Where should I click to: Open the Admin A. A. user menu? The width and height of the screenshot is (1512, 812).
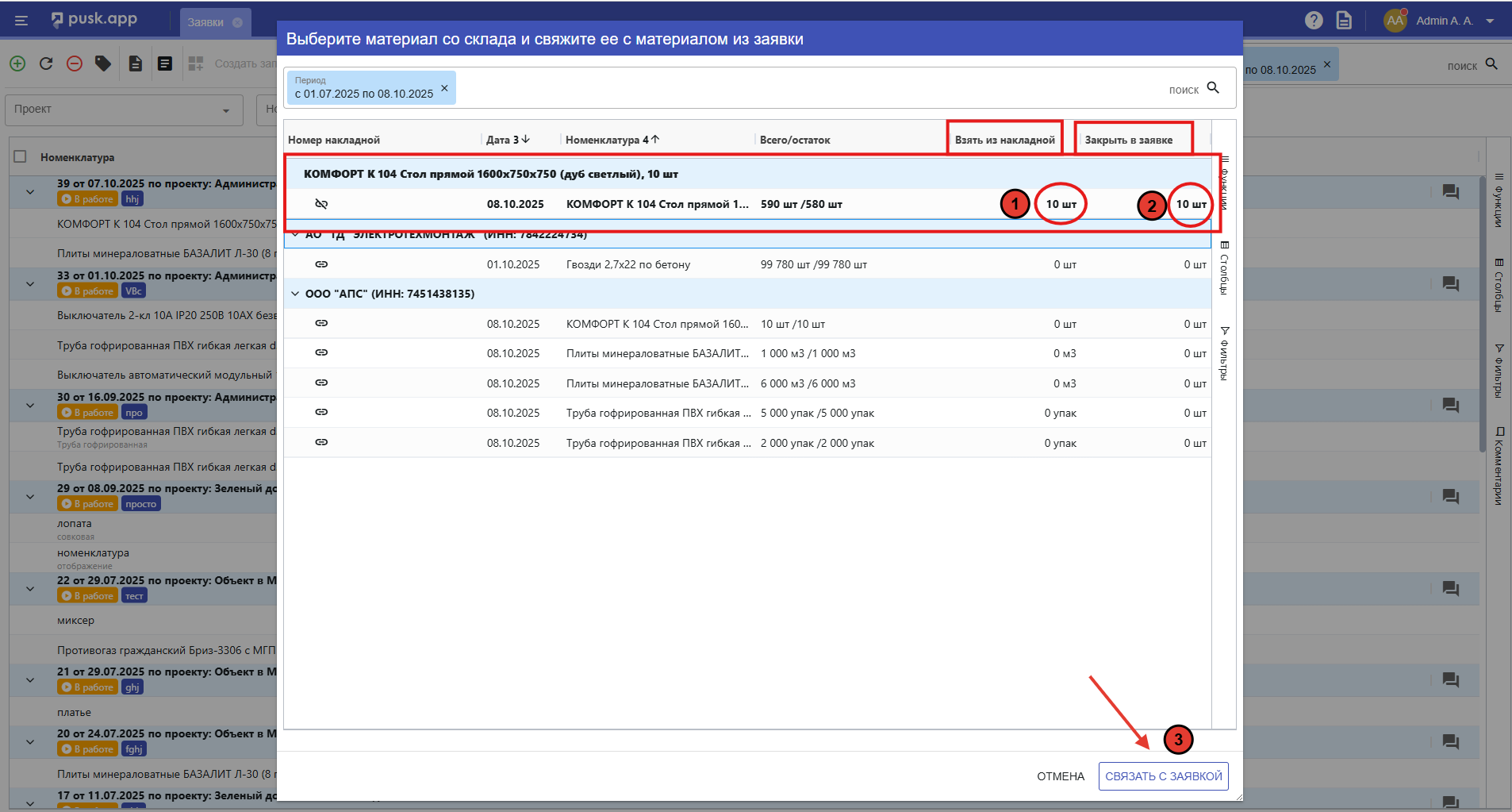(x=1445, y=21)
